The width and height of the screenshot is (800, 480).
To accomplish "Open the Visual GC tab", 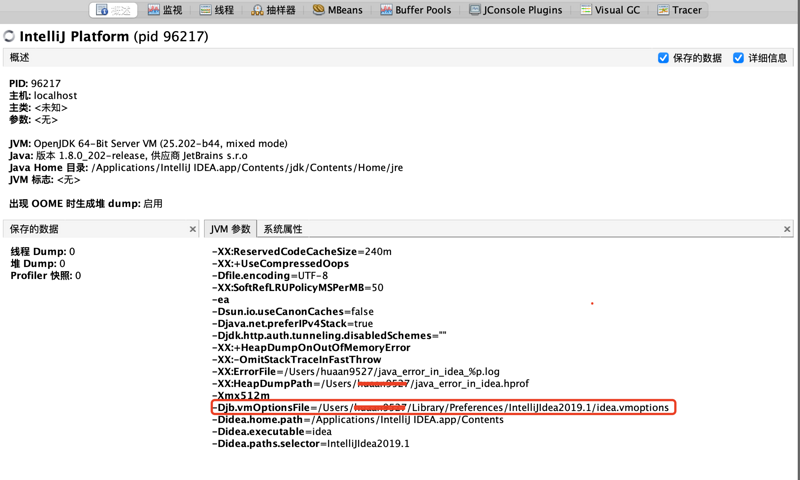I will [610, 10].
